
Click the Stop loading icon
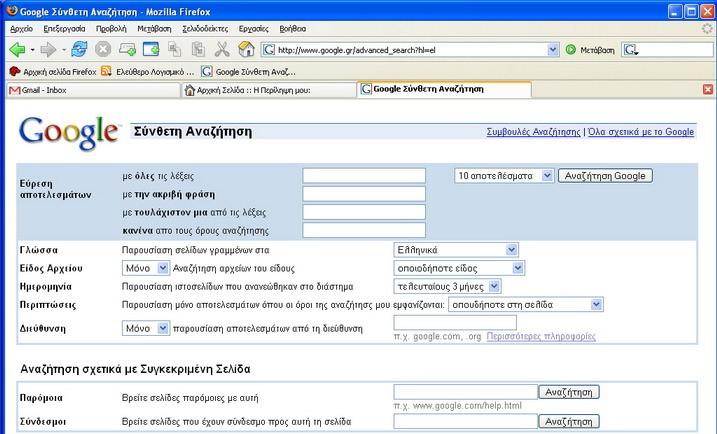(103, 49)
